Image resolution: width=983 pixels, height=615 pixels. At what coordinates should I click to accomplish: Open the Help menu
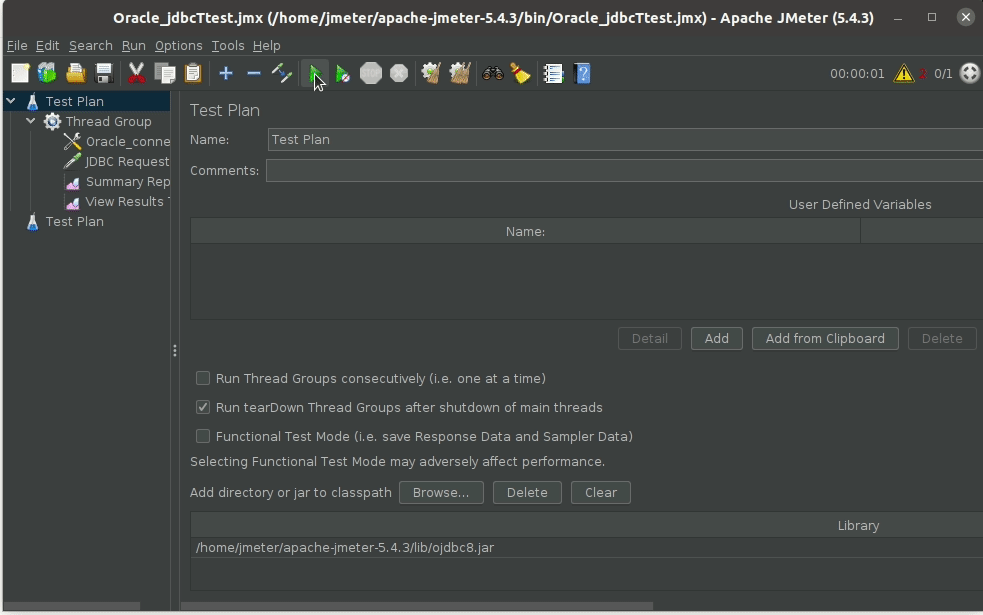tap(266, 46)
